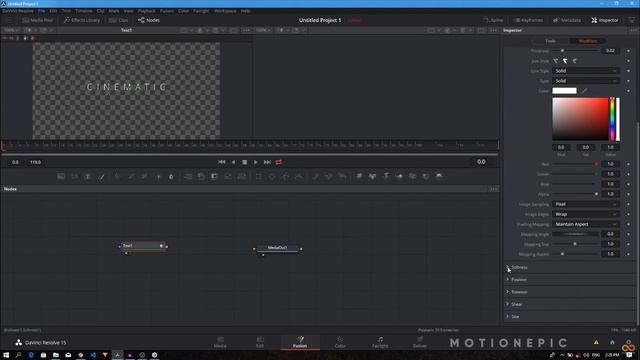The width and height of the screenshot is (640, 360).
Task: Add a Brightness Contrast node from toolbar
Action: 158,176
